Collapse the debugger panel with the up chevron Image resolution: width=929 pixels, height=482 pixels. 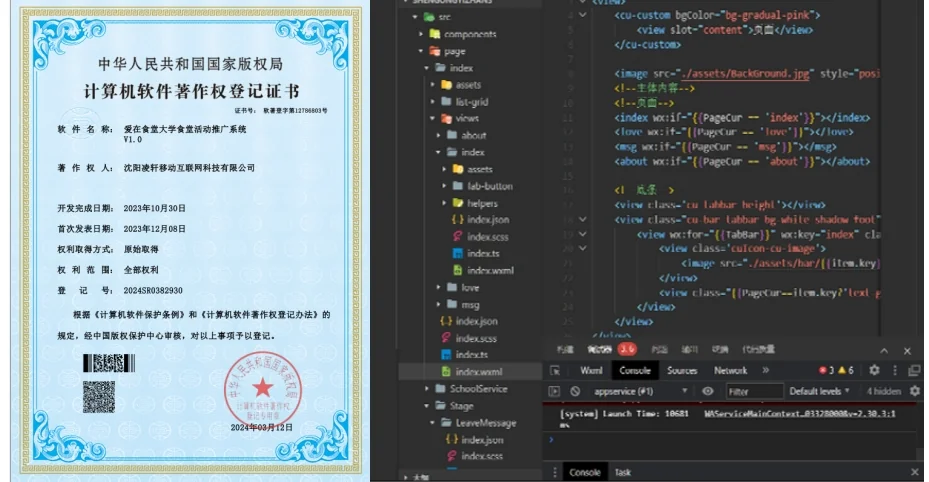(884, 351)
